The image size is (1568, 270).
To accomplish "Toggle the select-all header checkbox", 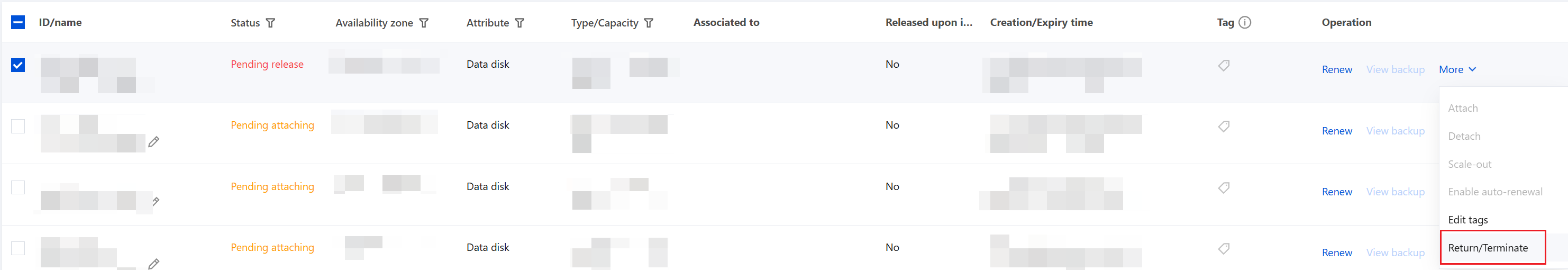I will coord(19,23).
